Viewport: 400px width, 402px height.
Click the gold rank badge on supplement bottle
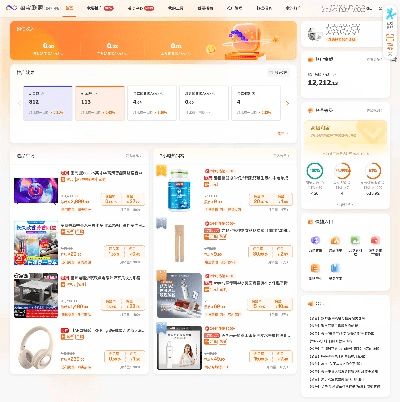(x=161, y=170)
